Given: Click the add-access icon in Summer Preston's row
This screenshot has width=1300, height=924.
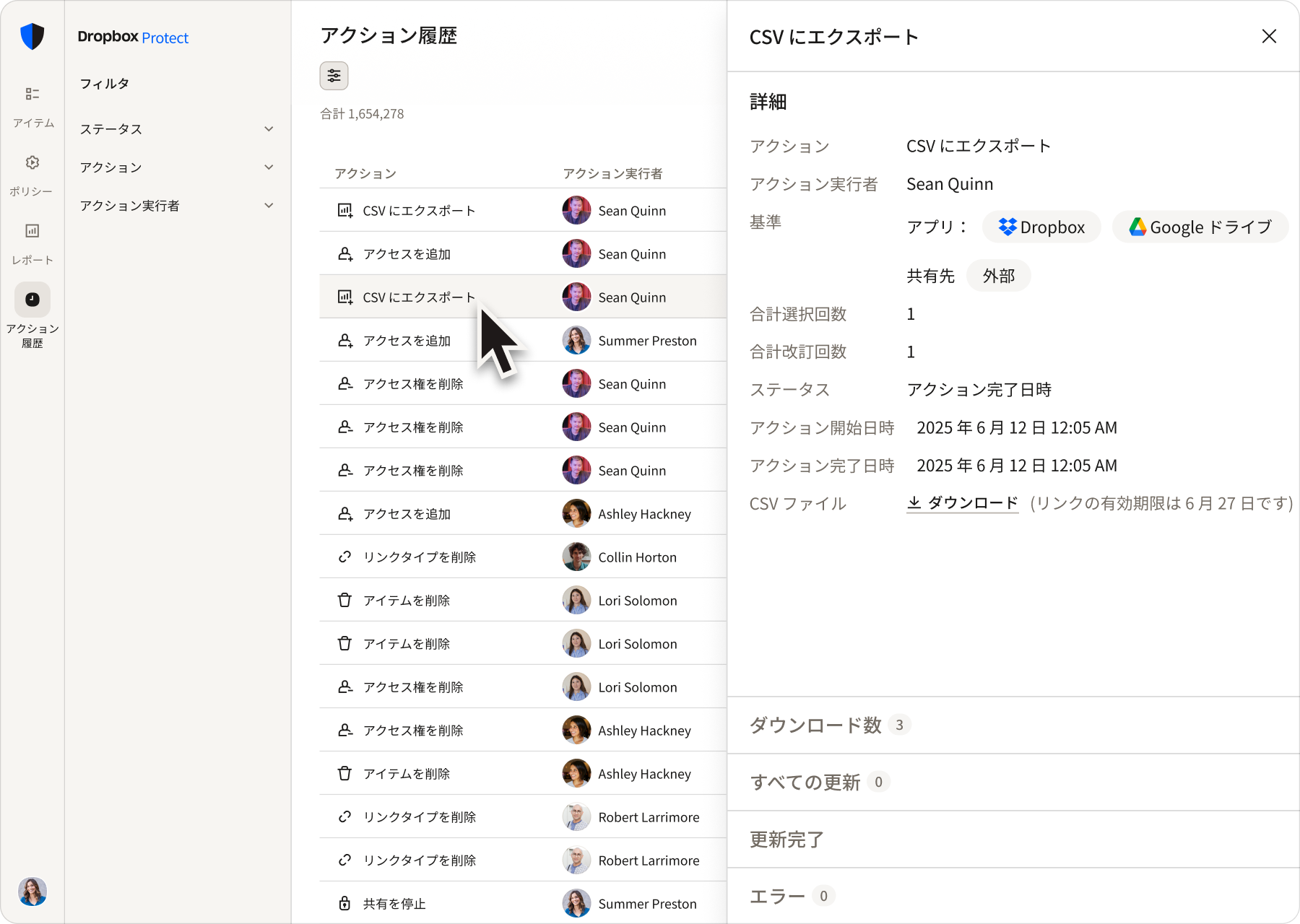Looking at the screenshot, I should click(x=345, y=341).
